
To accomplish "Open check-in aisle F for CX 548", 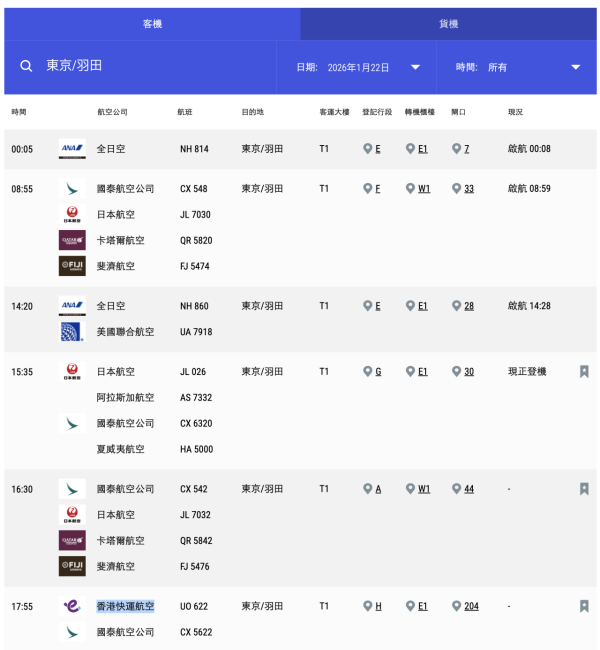I will point(378,189).
